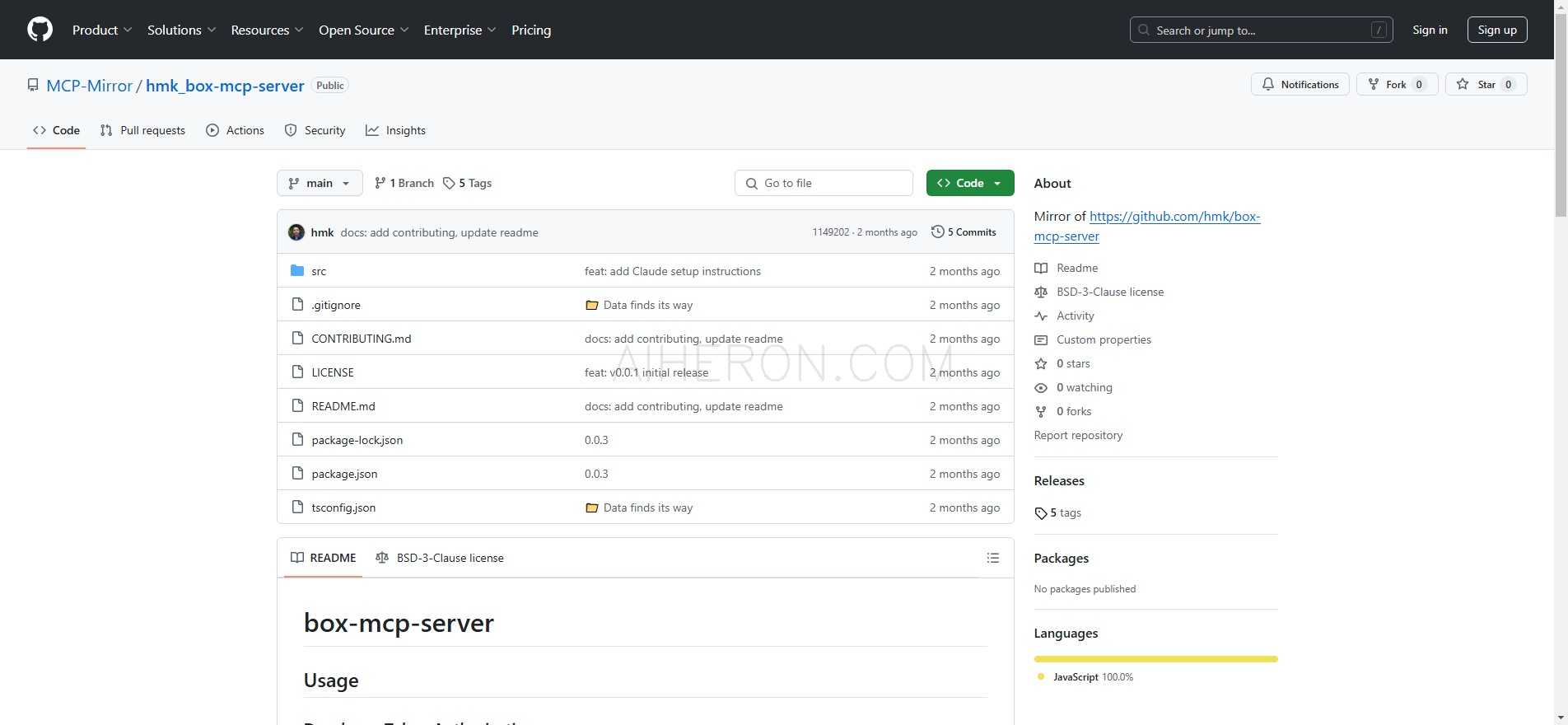Click the fork icon beside 0 forks

[x=1041, y=411]
